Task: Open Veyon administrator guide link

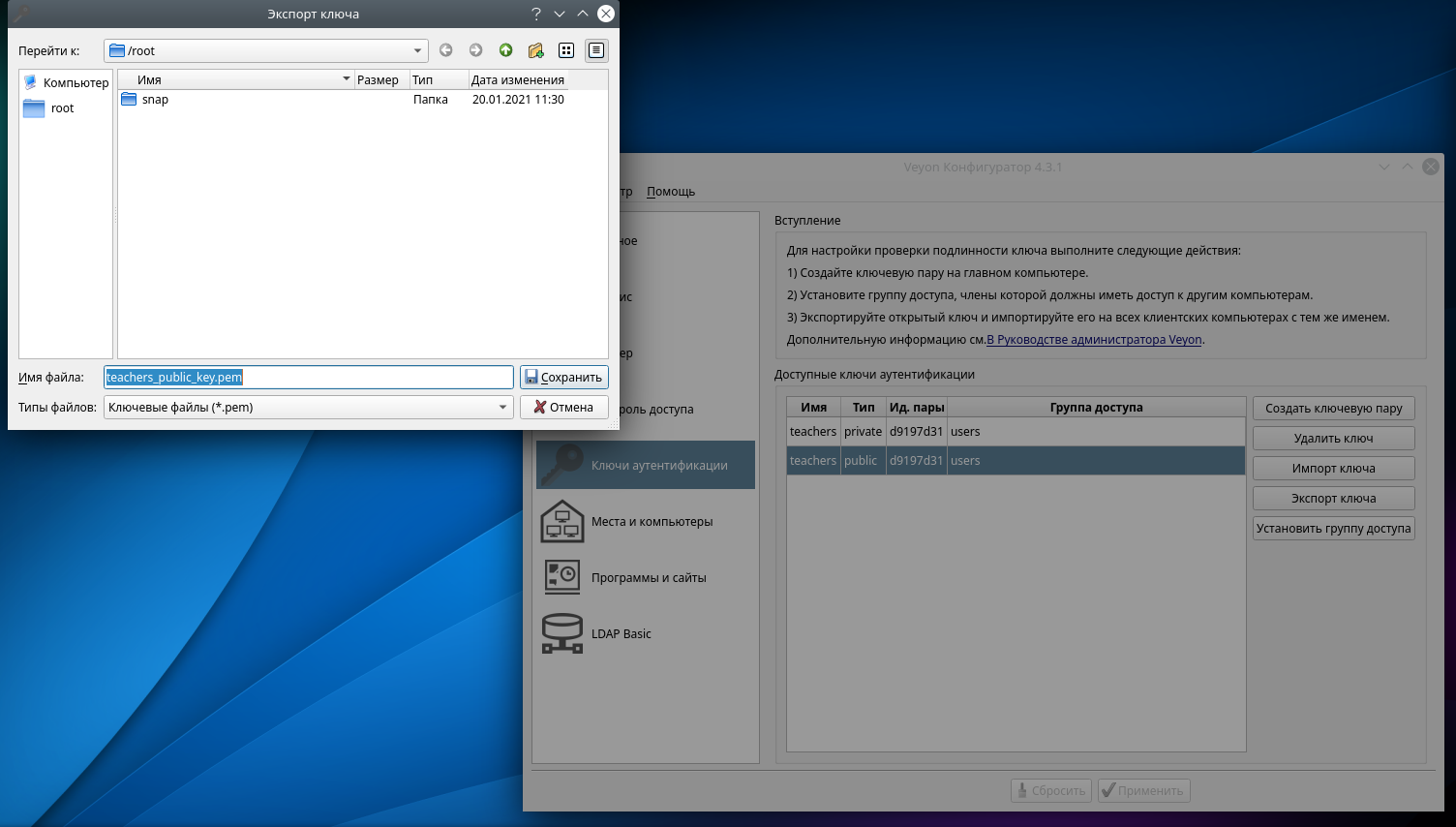Action: point(1094,340)
